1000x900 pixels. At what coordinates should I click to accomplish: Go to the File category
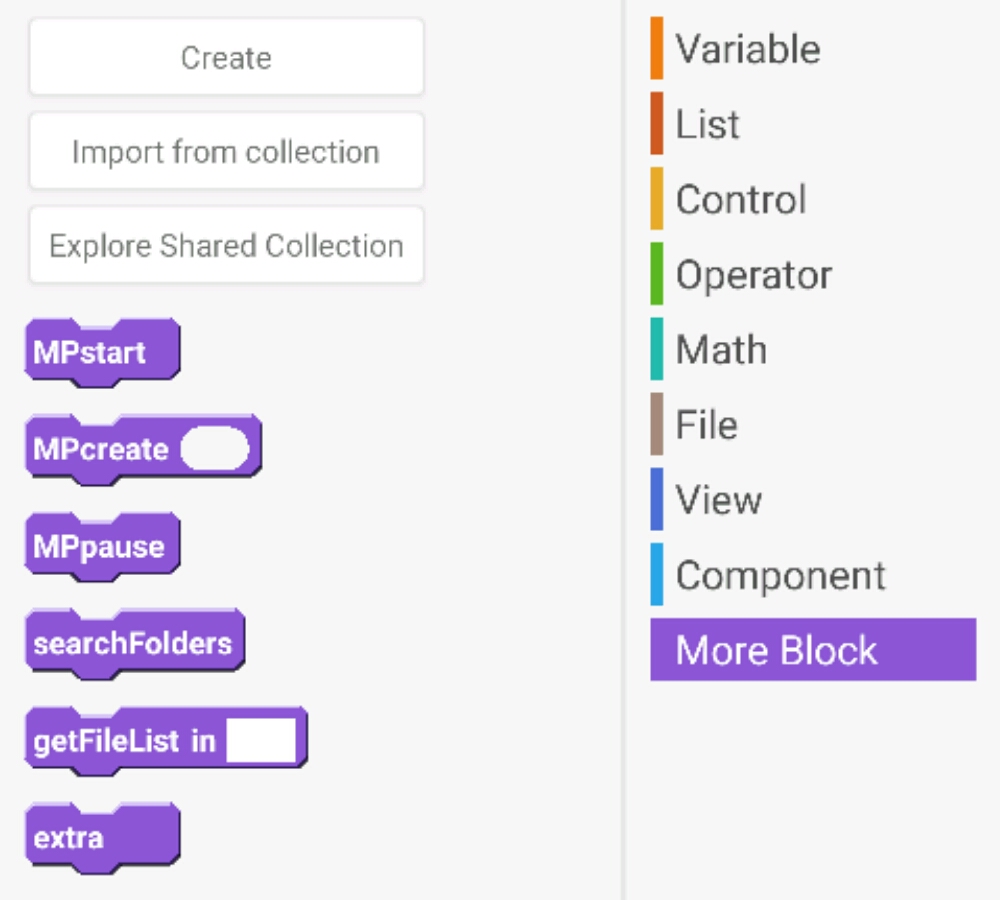706,425
